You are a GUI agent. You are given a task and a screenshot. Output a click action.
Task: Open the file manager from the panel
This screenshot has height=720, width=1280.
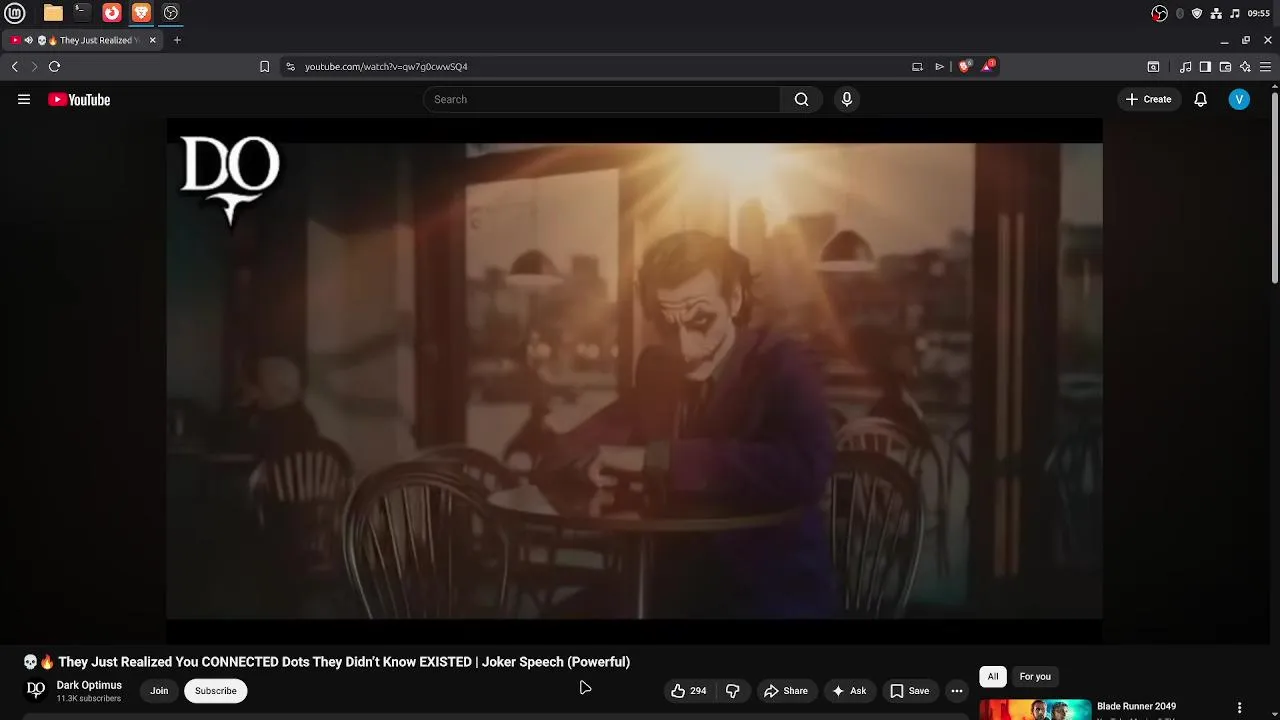coord(53,13)
